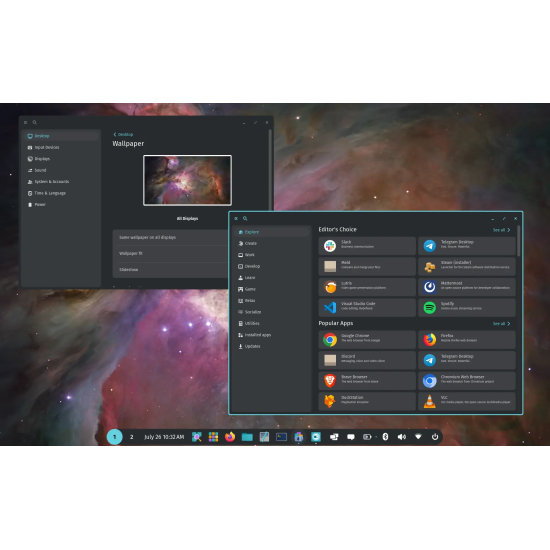550x550 pixels.
Task: Open the Updates page in app store
Action: tap(271, 346)
